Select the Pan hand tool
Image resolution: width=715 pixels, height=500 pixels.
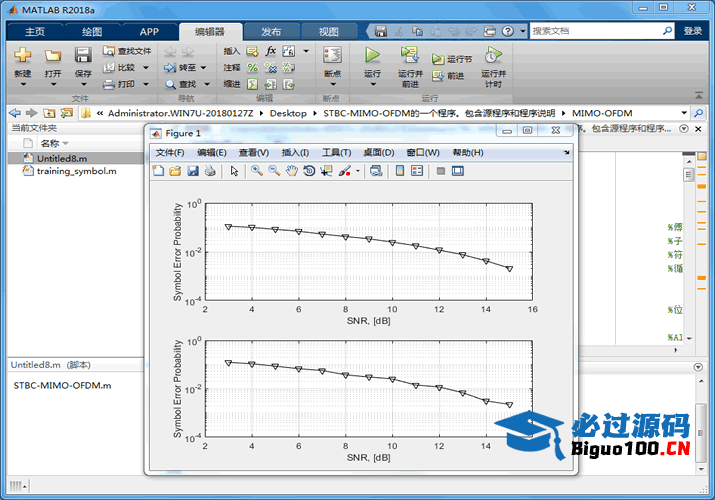[291, 171]
